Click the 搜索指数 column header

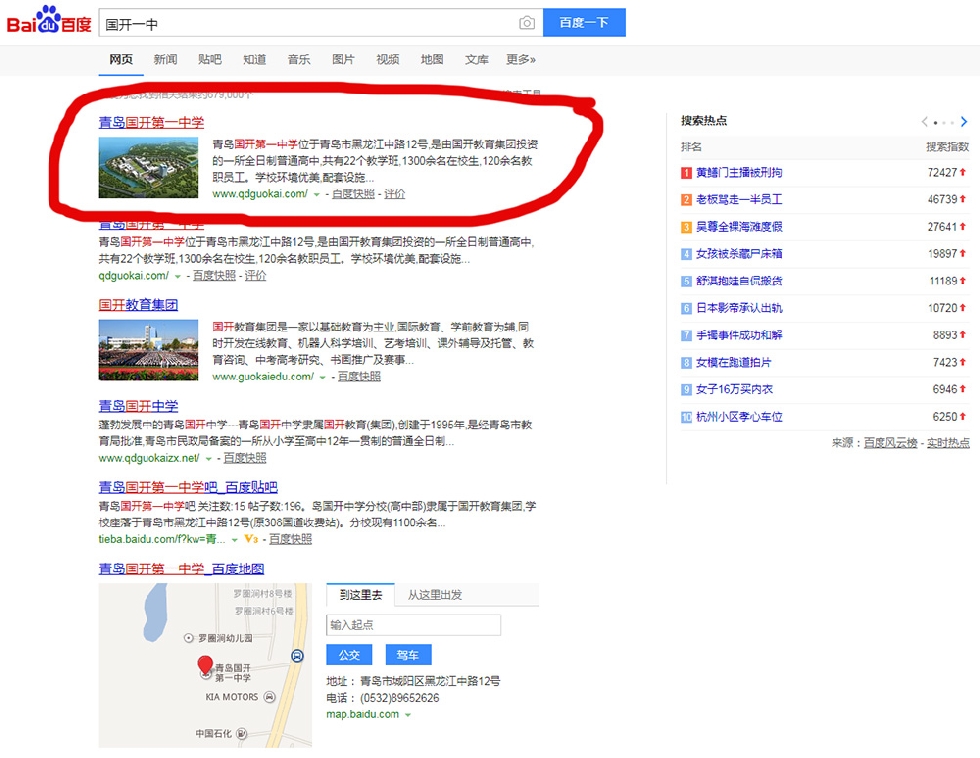point(948,147)
